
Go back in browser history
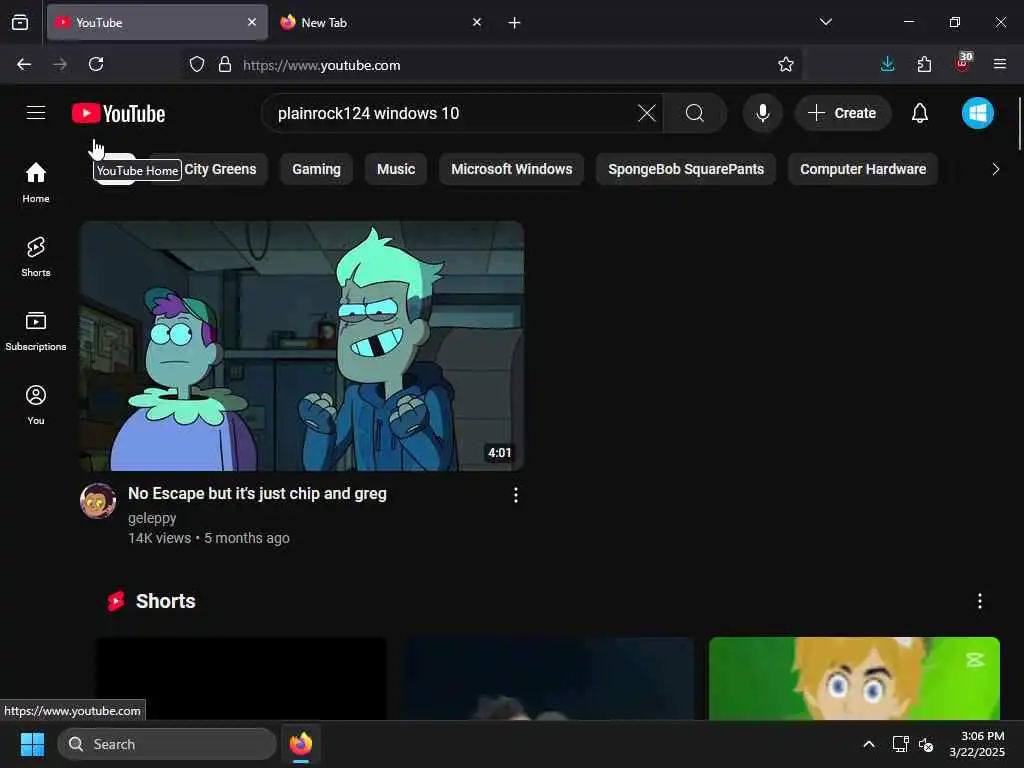[24, 64]
